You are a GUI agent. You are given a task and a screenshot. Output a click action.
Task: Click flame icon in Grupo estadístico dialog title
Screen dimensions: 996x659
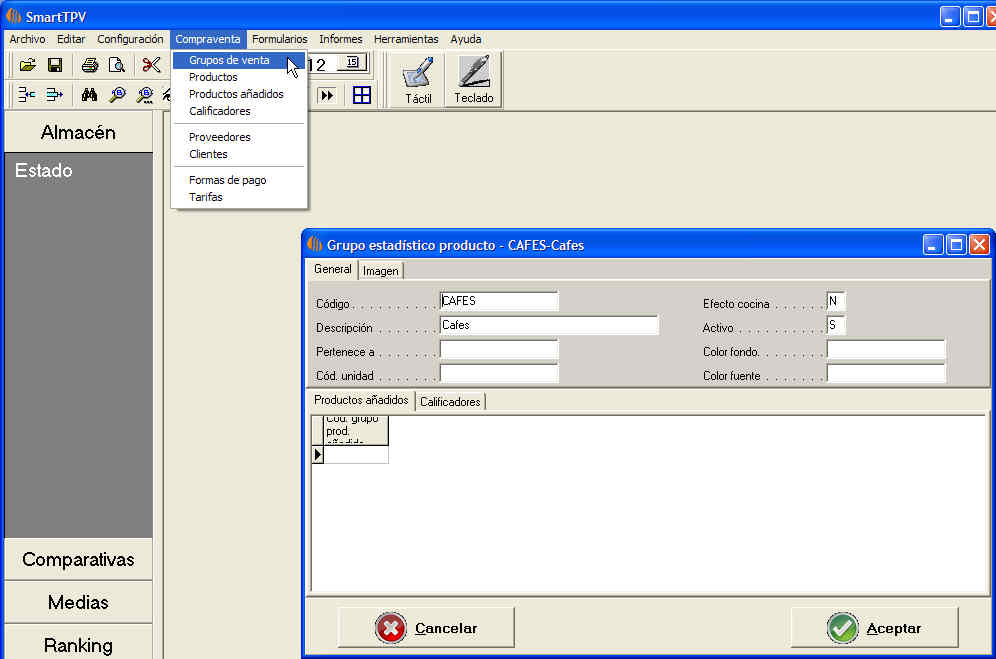coord(314,244)
